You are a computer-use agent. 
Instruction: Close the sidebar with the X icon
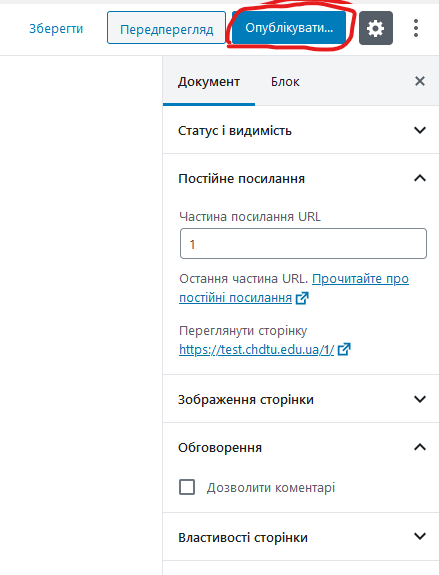pyautogui.click(x=420, y=81)
